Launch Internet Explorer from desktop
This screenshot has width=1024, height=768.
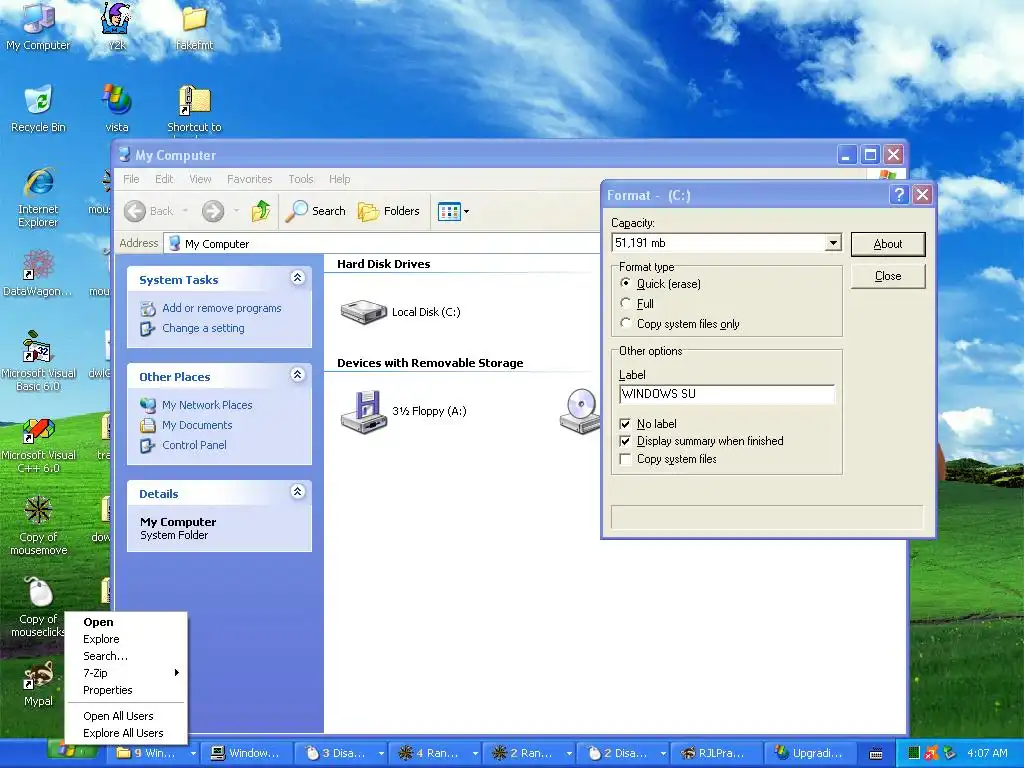38,197
